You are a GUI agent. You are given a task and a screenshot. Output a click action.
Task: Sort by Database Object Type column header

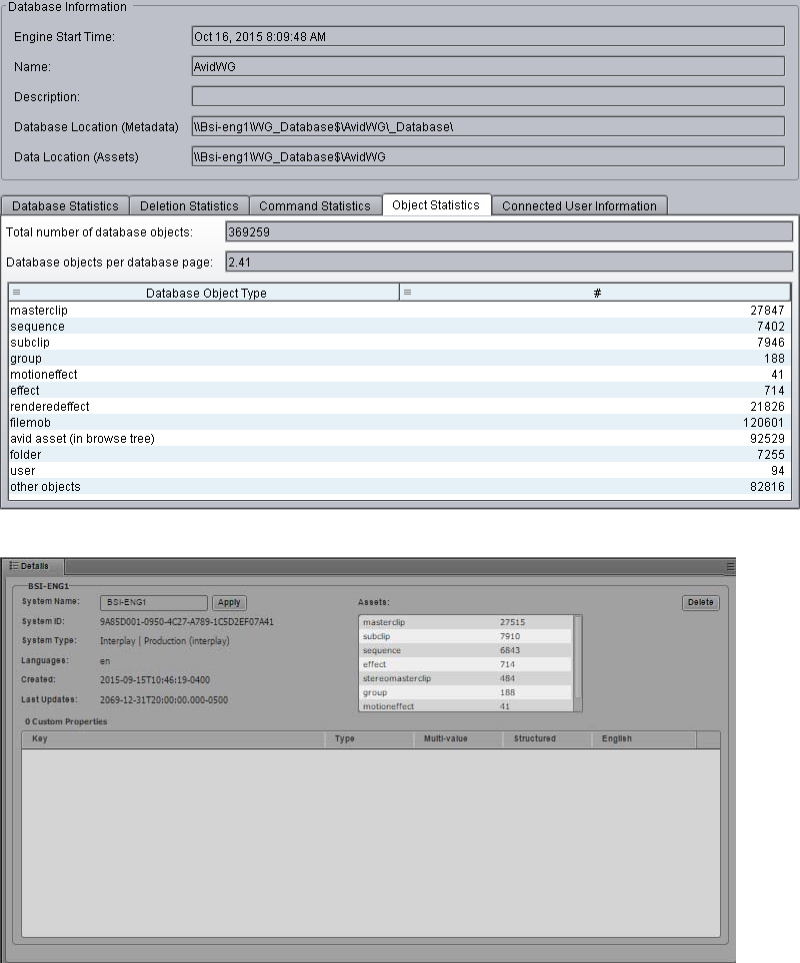pos(204,293)
